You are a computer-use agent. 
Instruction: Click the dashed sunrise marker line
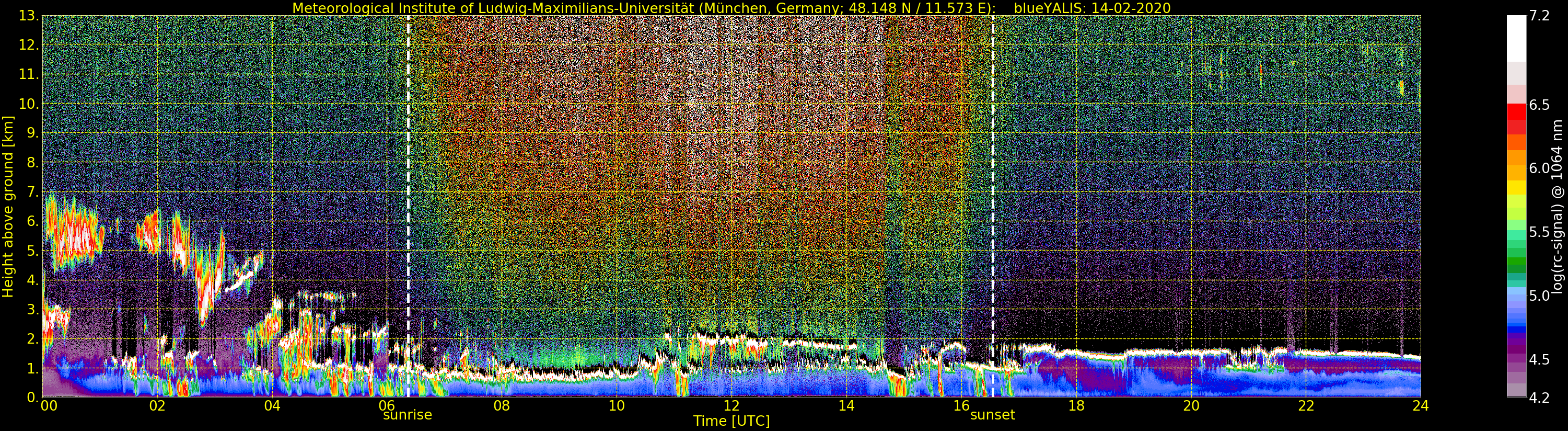click(408, 206)
